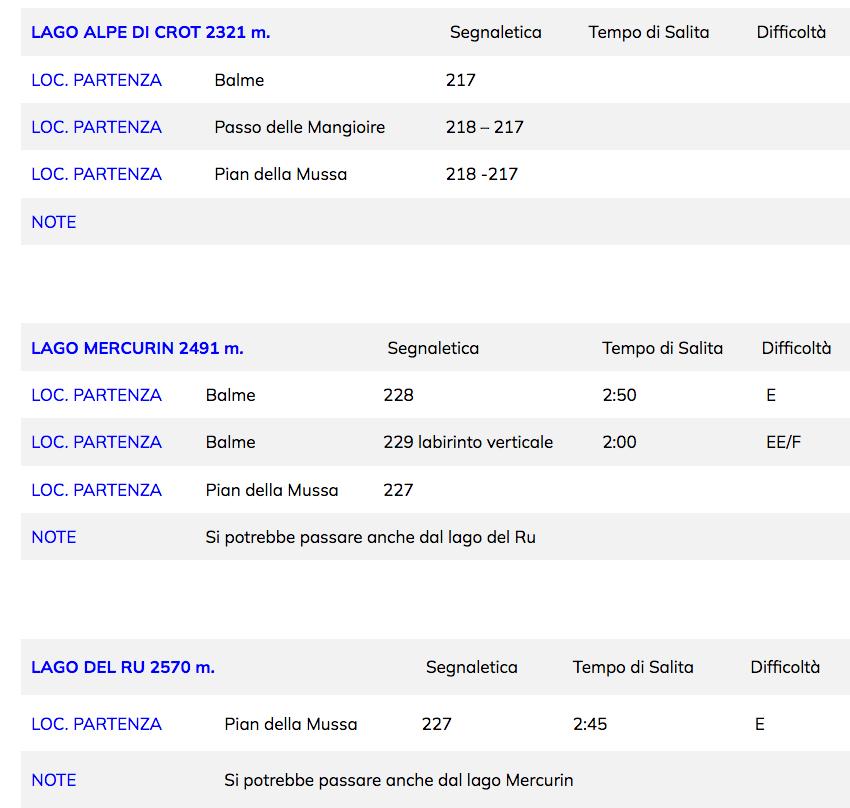Screen dimensions: 850x808
Task: Click 'Tempo di Salita' header in Lago del Ru table
Action: point(633,667)
